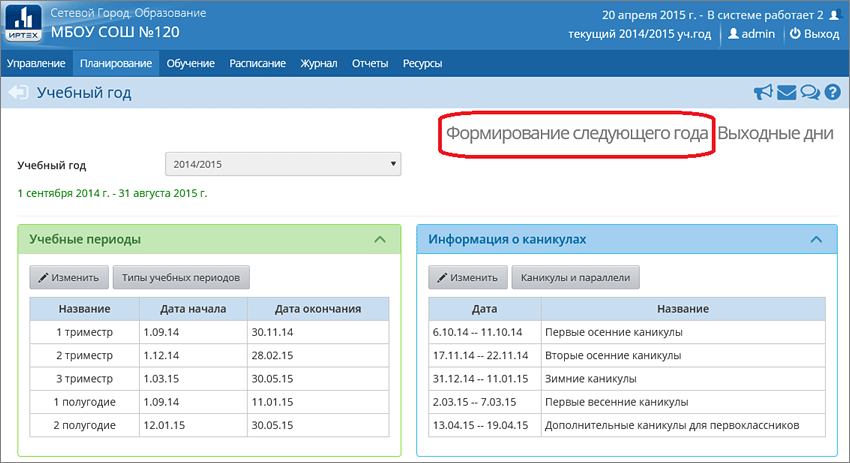
Task: Click the back arrow icon beside Учебный год
Action: click(x=18, y=94)
